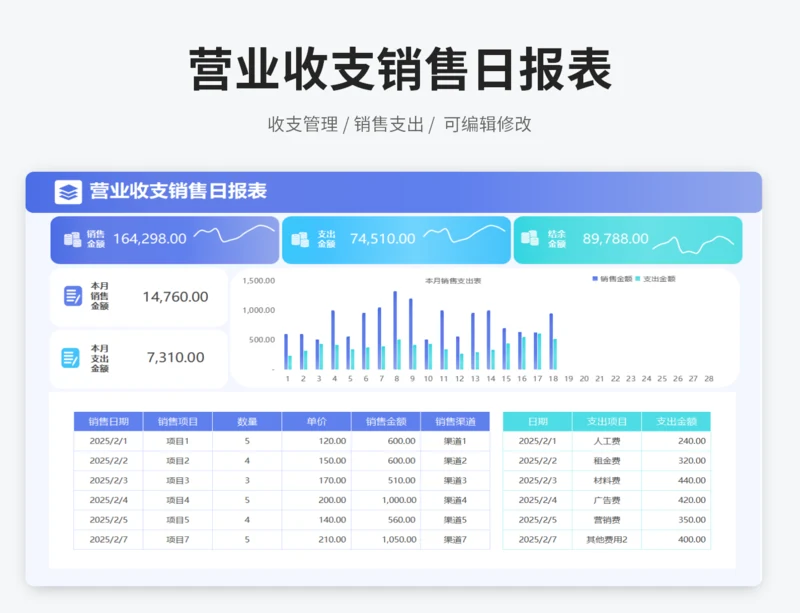Select the 89,788.00 balance value
800x613 pixels.
coord(615,238)
